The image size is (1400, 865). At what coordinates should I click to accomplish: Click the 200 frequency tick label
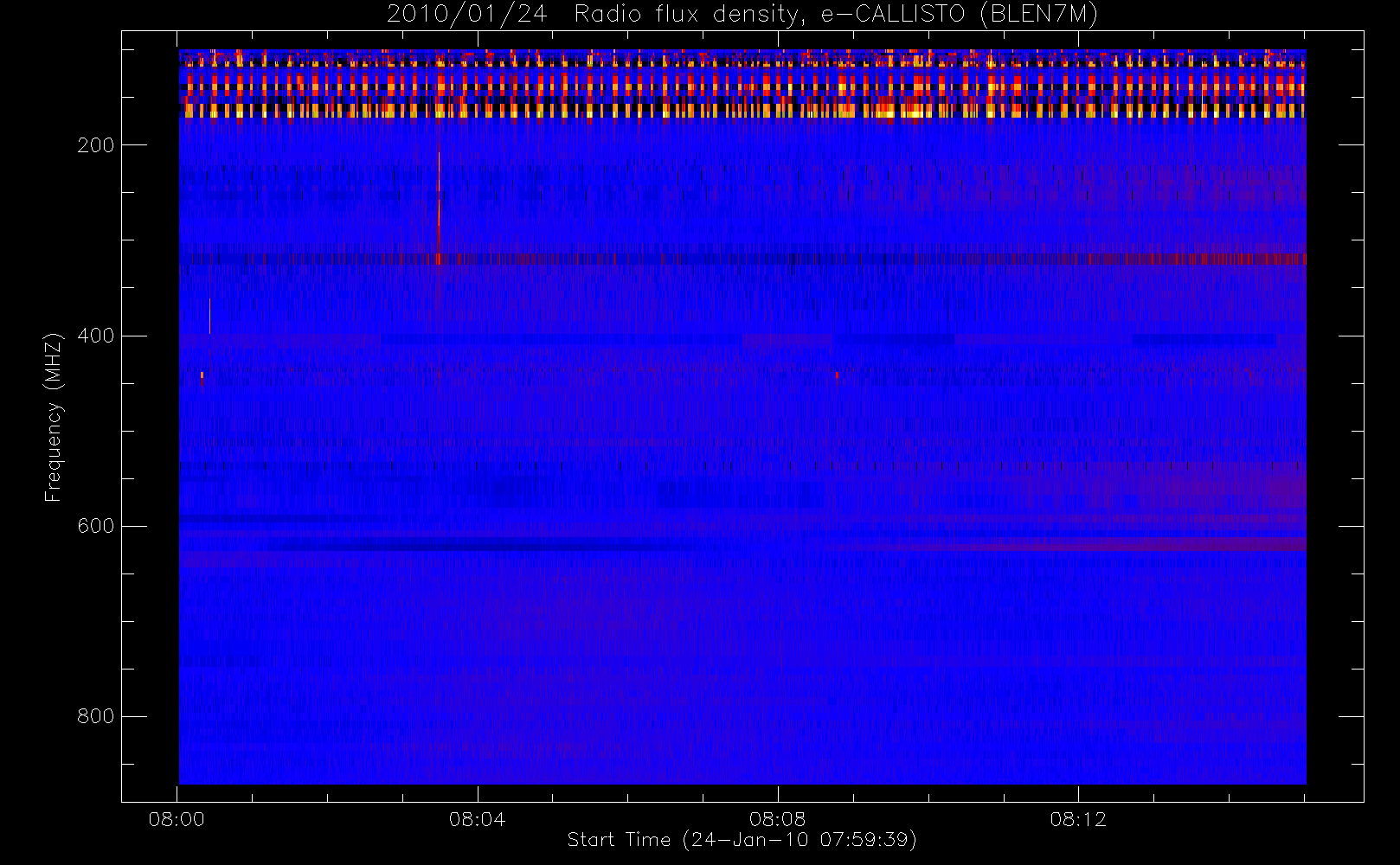tap(96, 145)
